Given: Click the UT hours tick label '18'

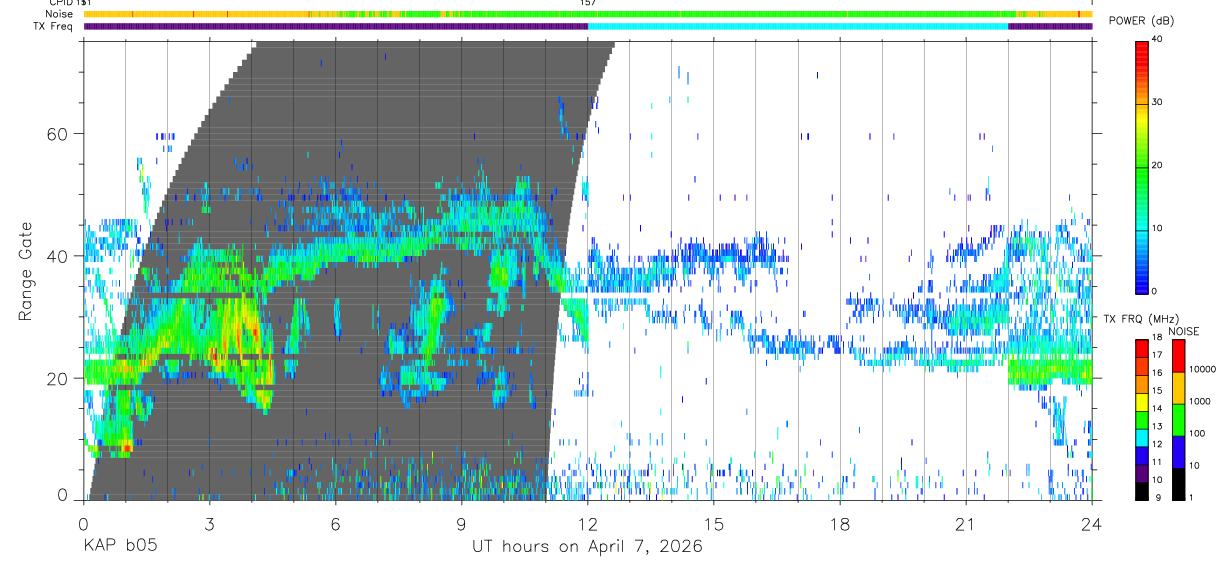Looking at the screenshot, I should (839, 524).
